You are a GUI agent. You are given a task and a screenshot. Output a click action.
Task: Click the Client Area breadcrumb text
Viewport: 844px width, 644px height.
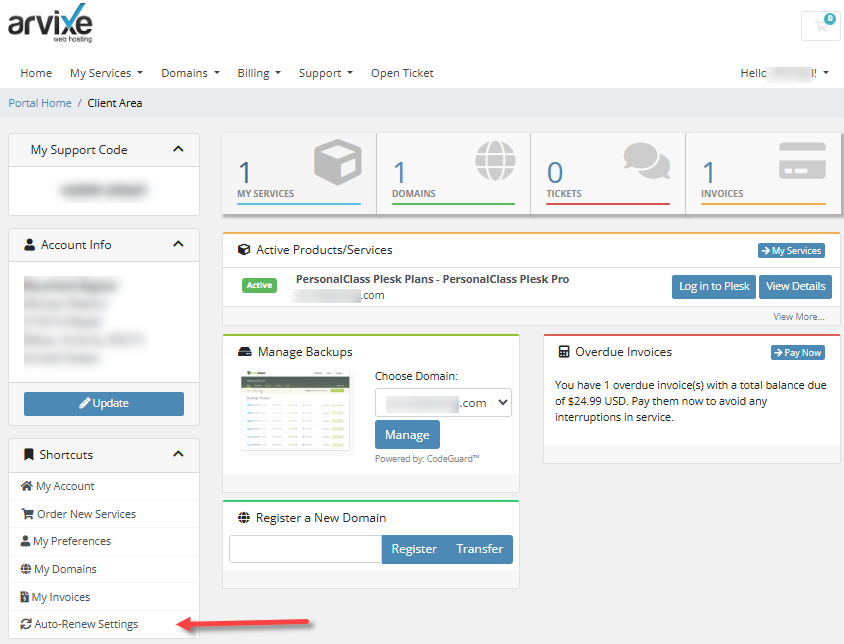[115, 103]
